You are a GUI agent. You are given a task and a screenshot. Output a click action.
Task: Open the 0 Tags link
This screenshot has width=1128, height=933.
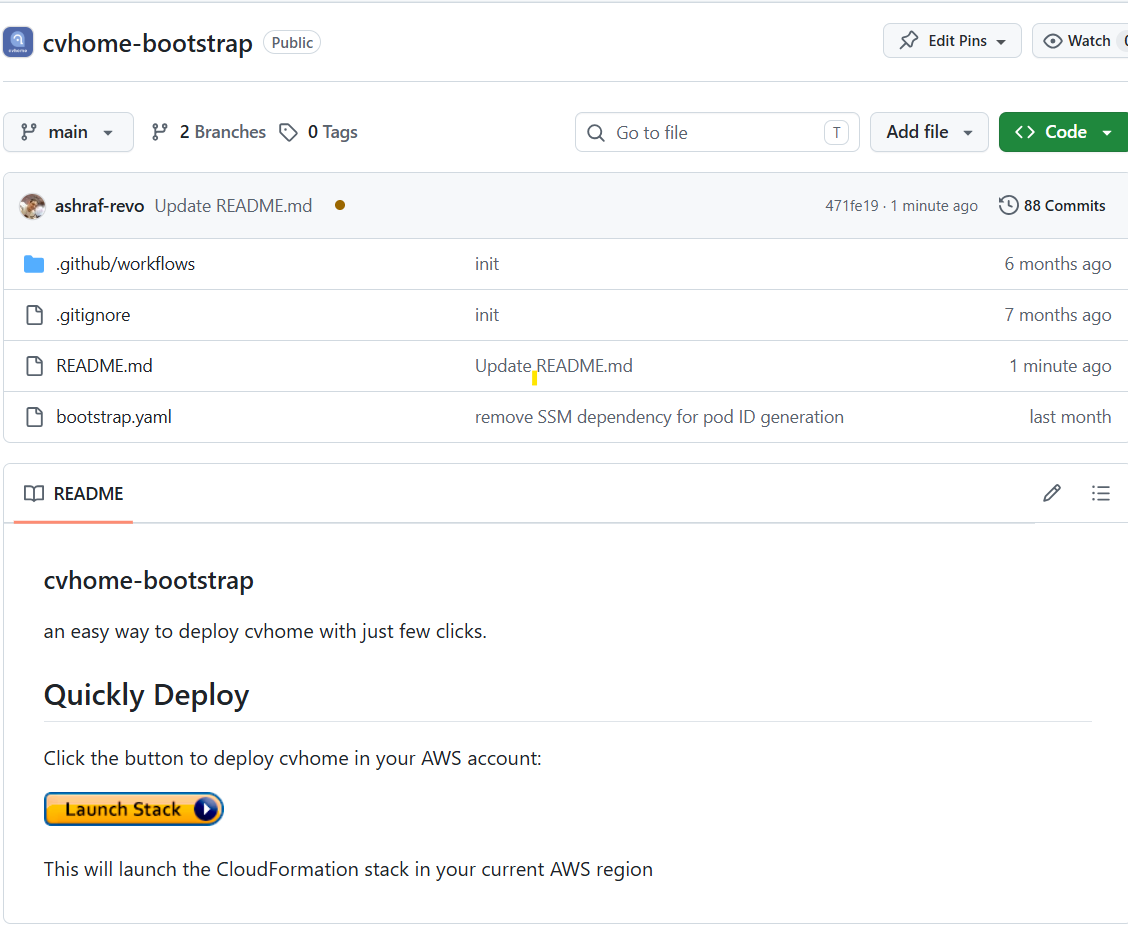click(x=319, y=132)
